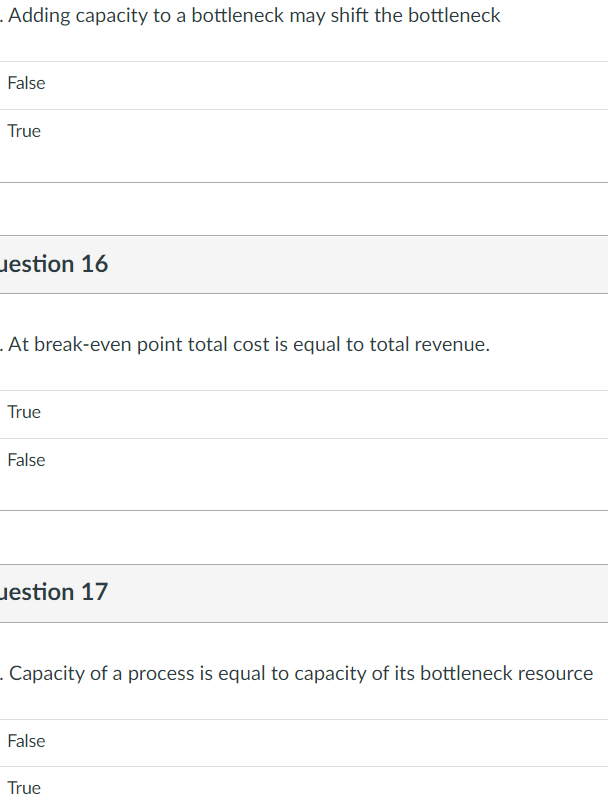Viewport: 608px width, 807px height.
Task: Click the Question 16 header
Action: click(x=56, y=264)
